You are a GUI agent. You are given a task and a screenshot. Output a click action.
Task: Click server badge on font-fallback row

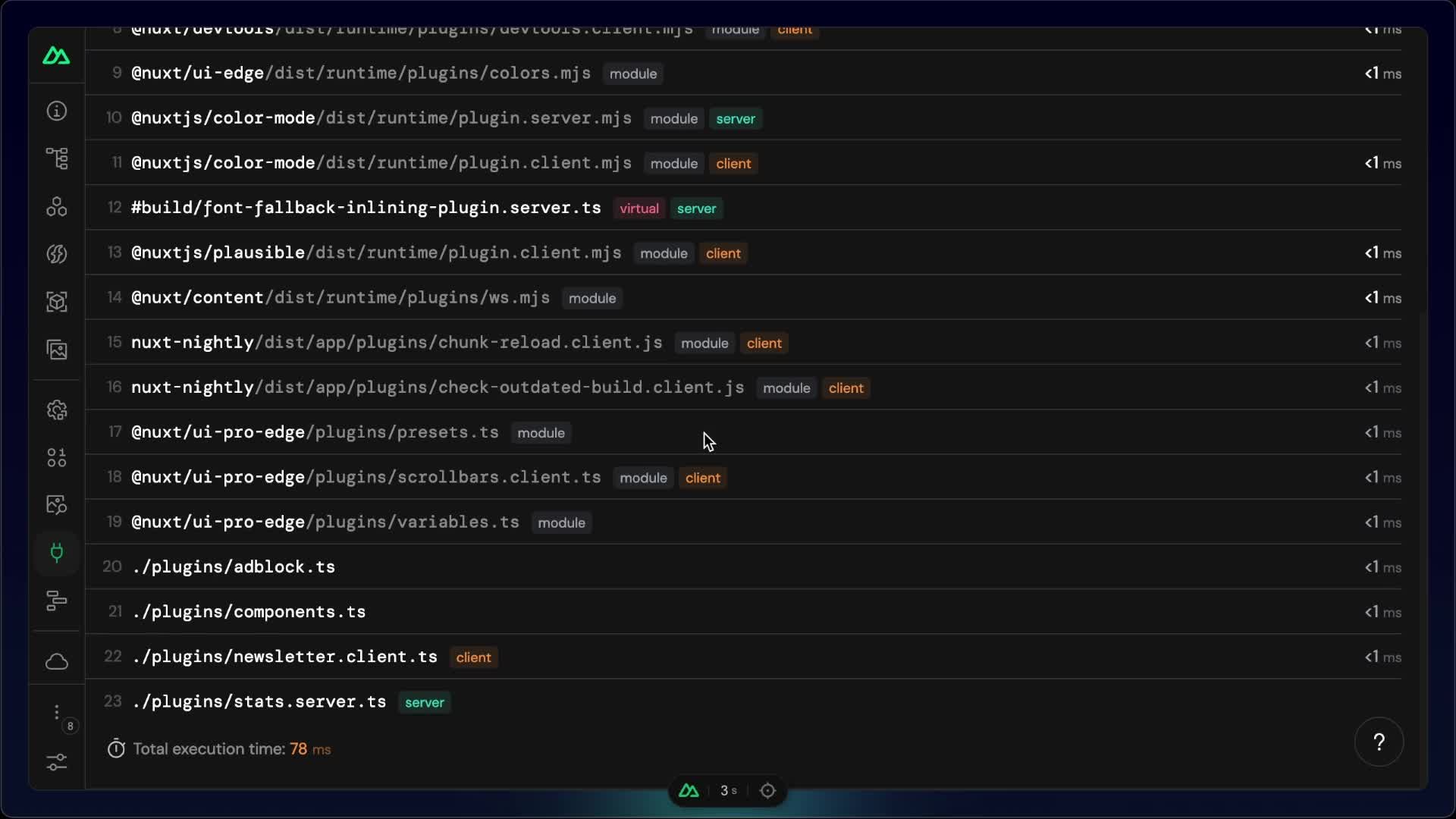[x=696, y=209]
